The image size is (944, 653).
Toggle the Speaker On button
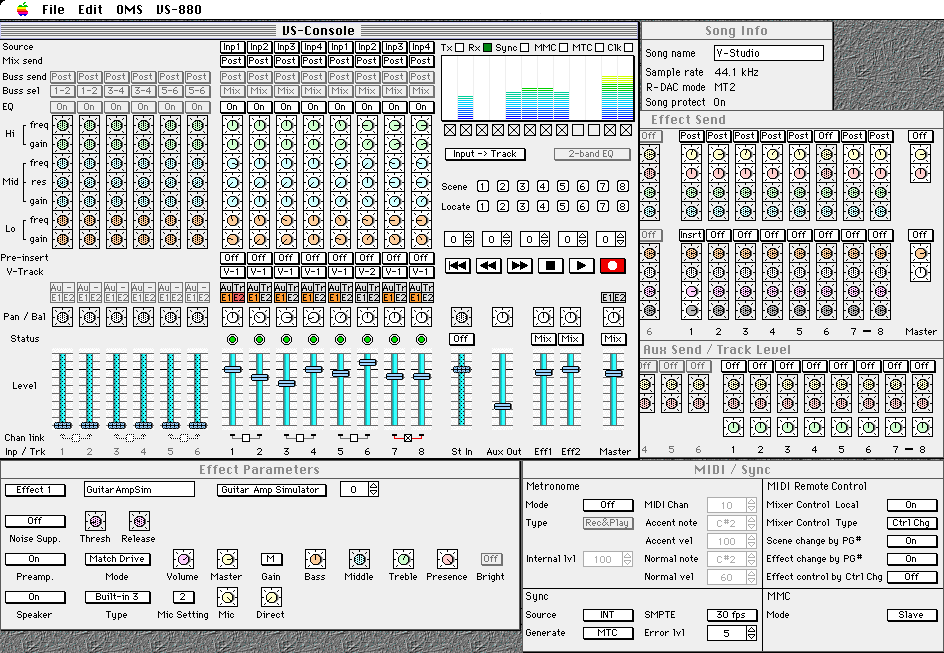click(35, 597)
